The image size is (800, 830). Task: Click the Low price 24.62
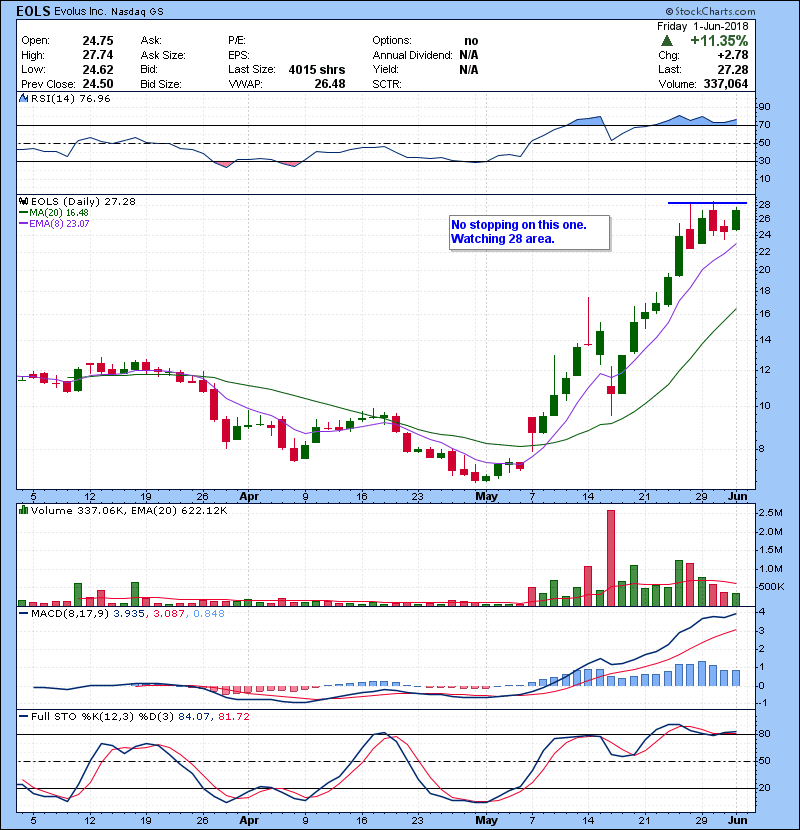[x=98, y=69]
